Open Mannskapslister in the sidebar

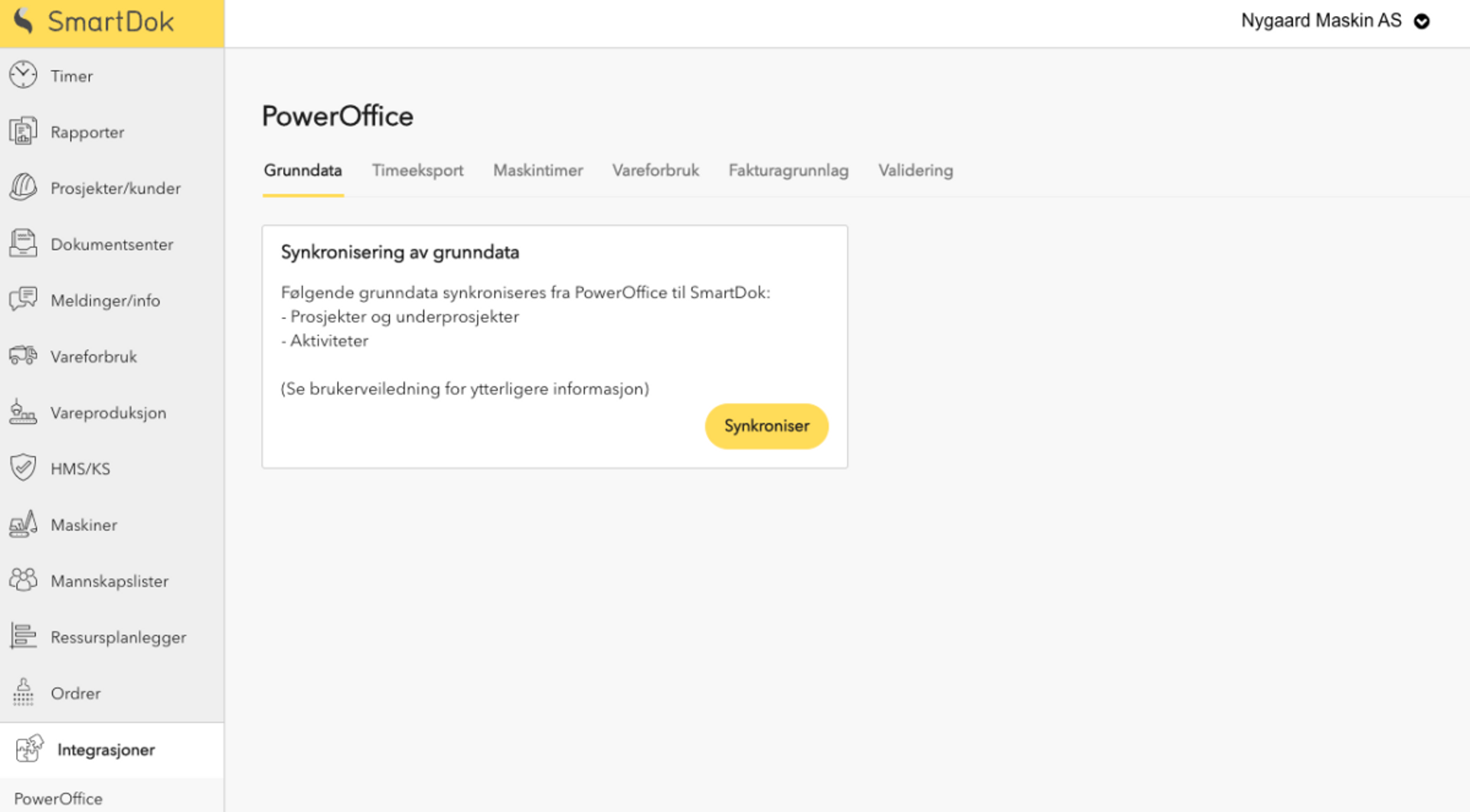(x=112, y=582)
